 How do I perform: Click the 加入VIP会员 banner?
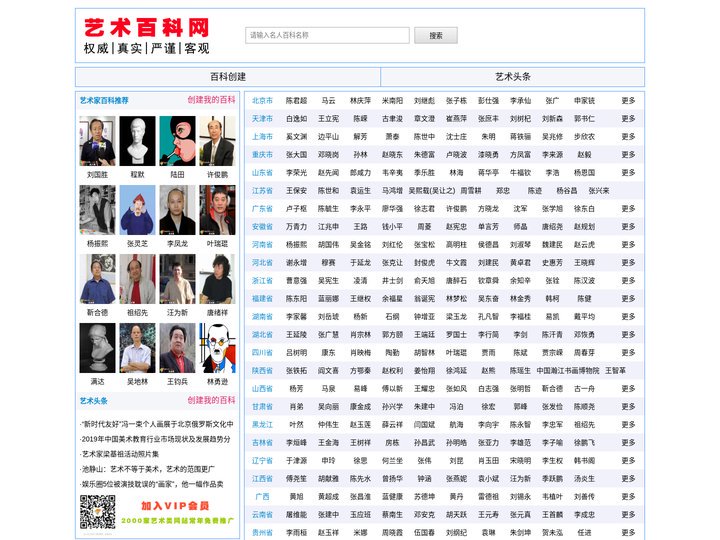coord(177,512)
